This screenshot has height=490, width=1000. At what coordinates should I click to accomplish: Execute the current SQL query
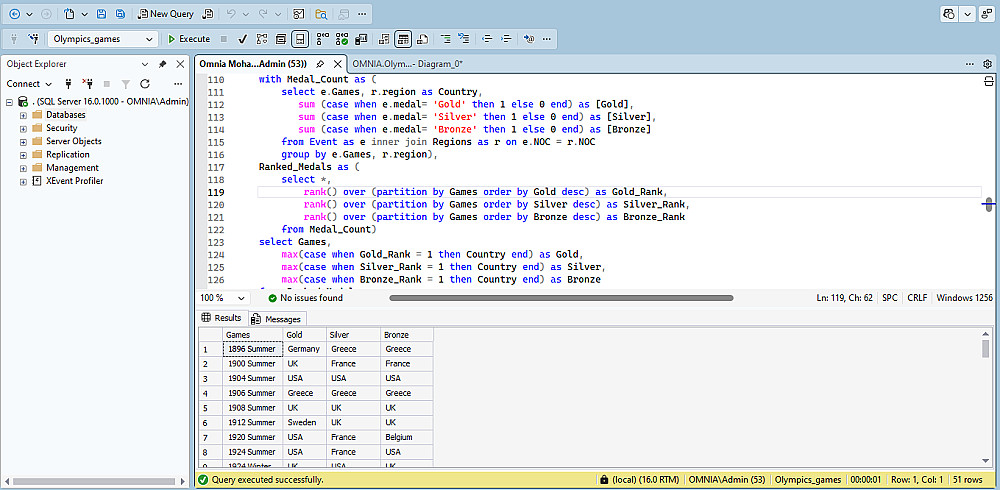click(188, 39)
